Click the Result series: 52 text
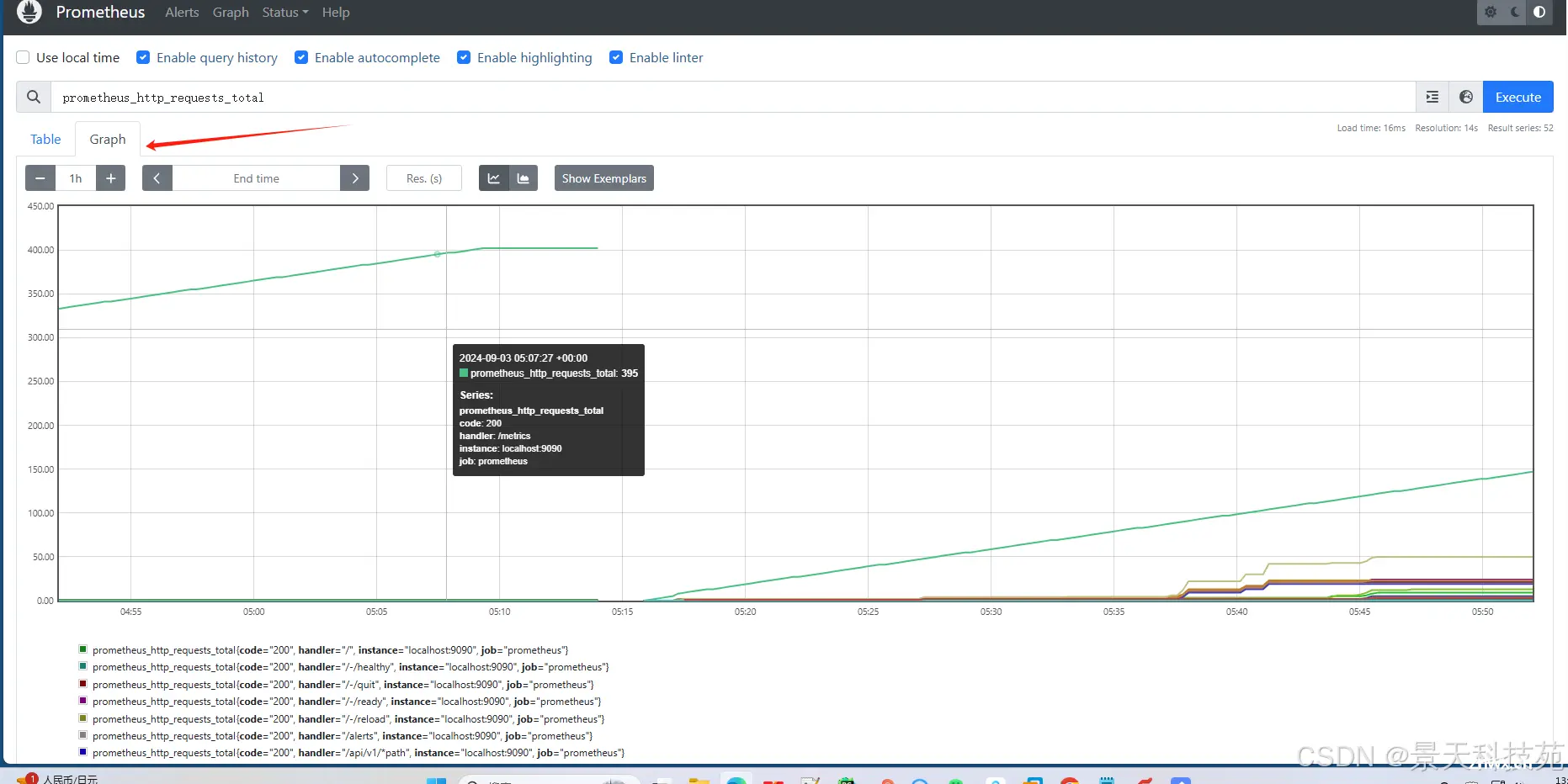The height and width of the screenshot is (784, 1568). (1520, 128)
